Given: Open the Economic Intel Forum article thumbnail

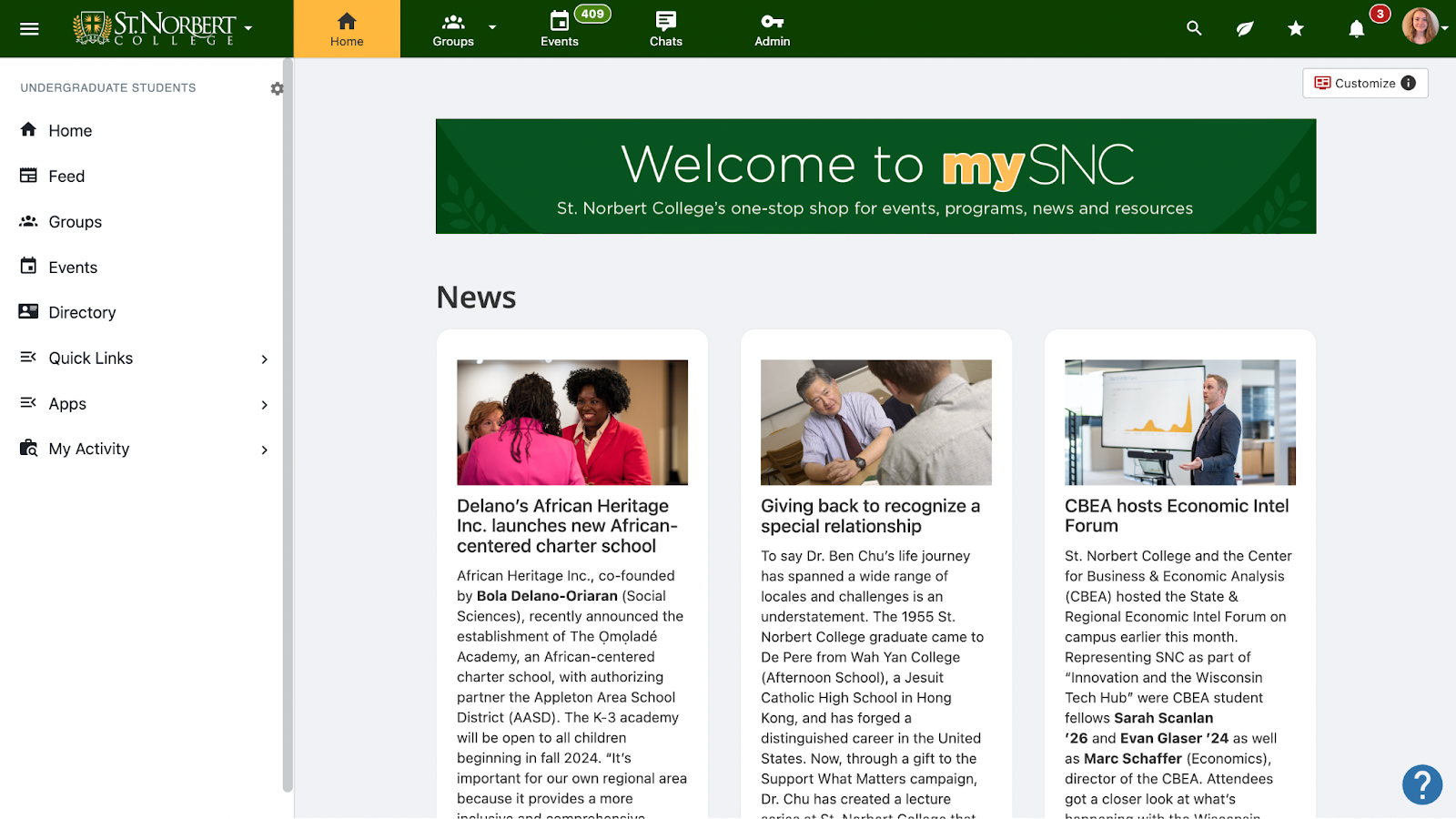Looking at the screenshot, I should tap(1180, 422).
